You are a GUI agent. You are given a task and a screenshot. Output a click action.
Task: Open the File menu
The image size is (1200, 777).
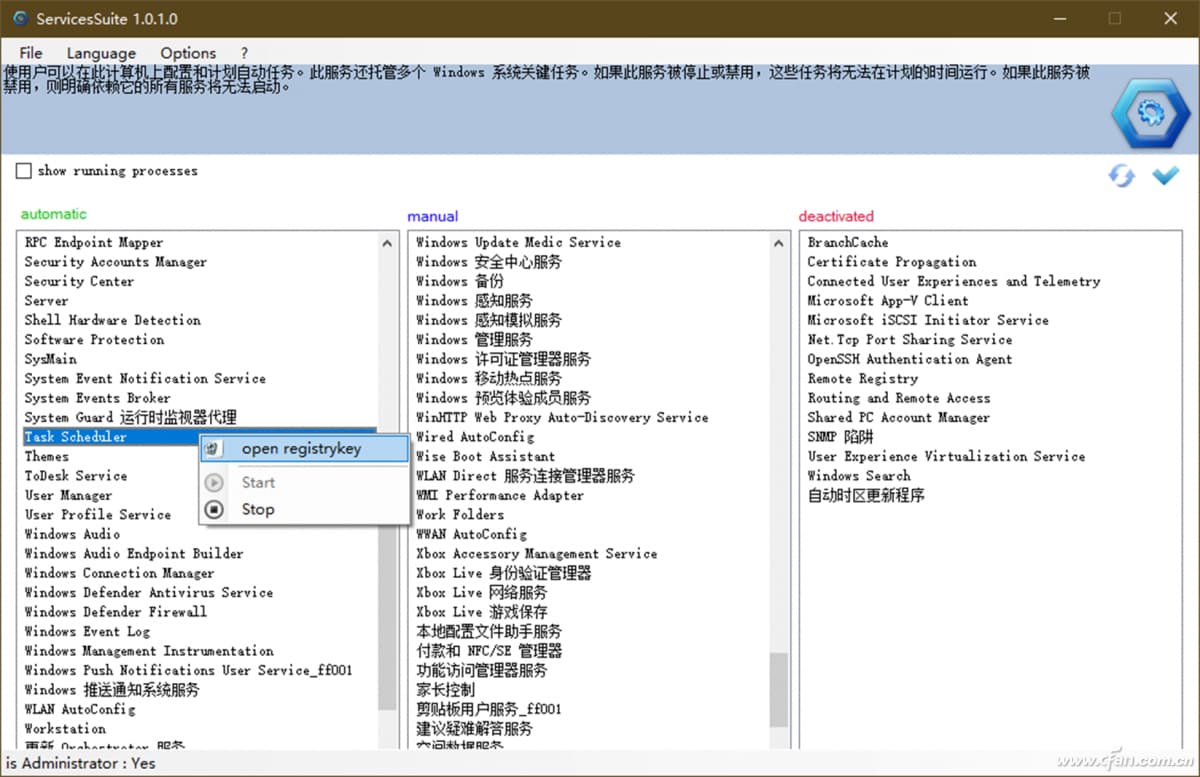[x=31, y=53]
